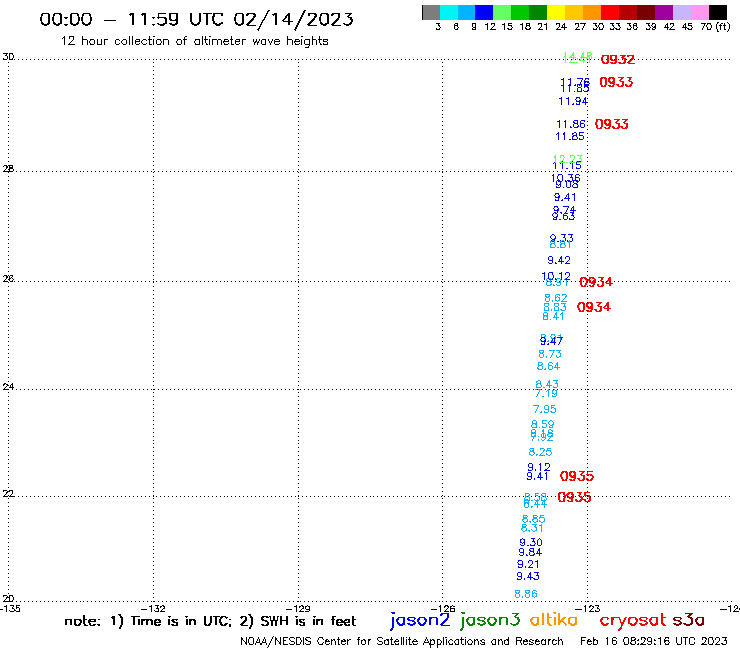The image size is (740, 650).
Task: Select the 8.86 reading at the track bottom
Action: pyautogui.click(x=526, y=594)
